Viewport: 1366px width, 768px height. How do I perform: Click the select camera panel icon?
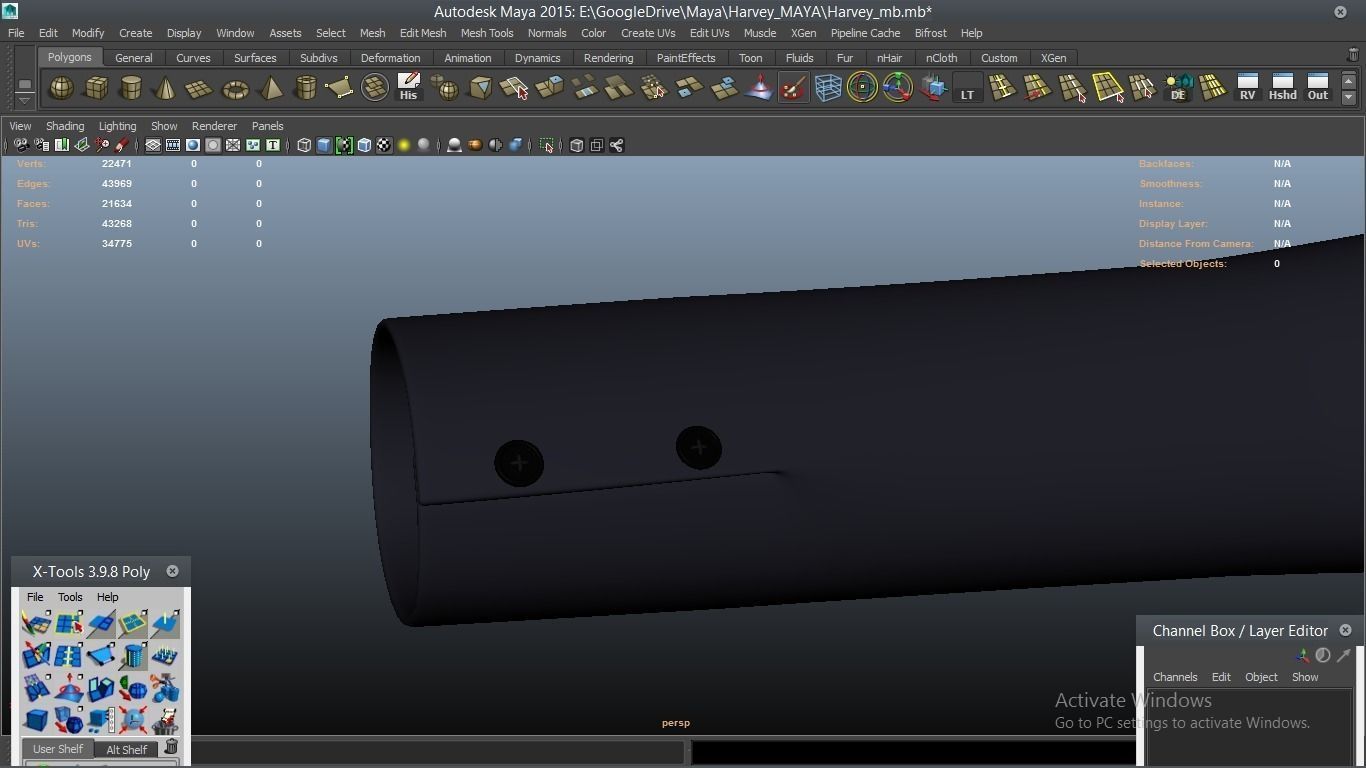tap(21, 145)
